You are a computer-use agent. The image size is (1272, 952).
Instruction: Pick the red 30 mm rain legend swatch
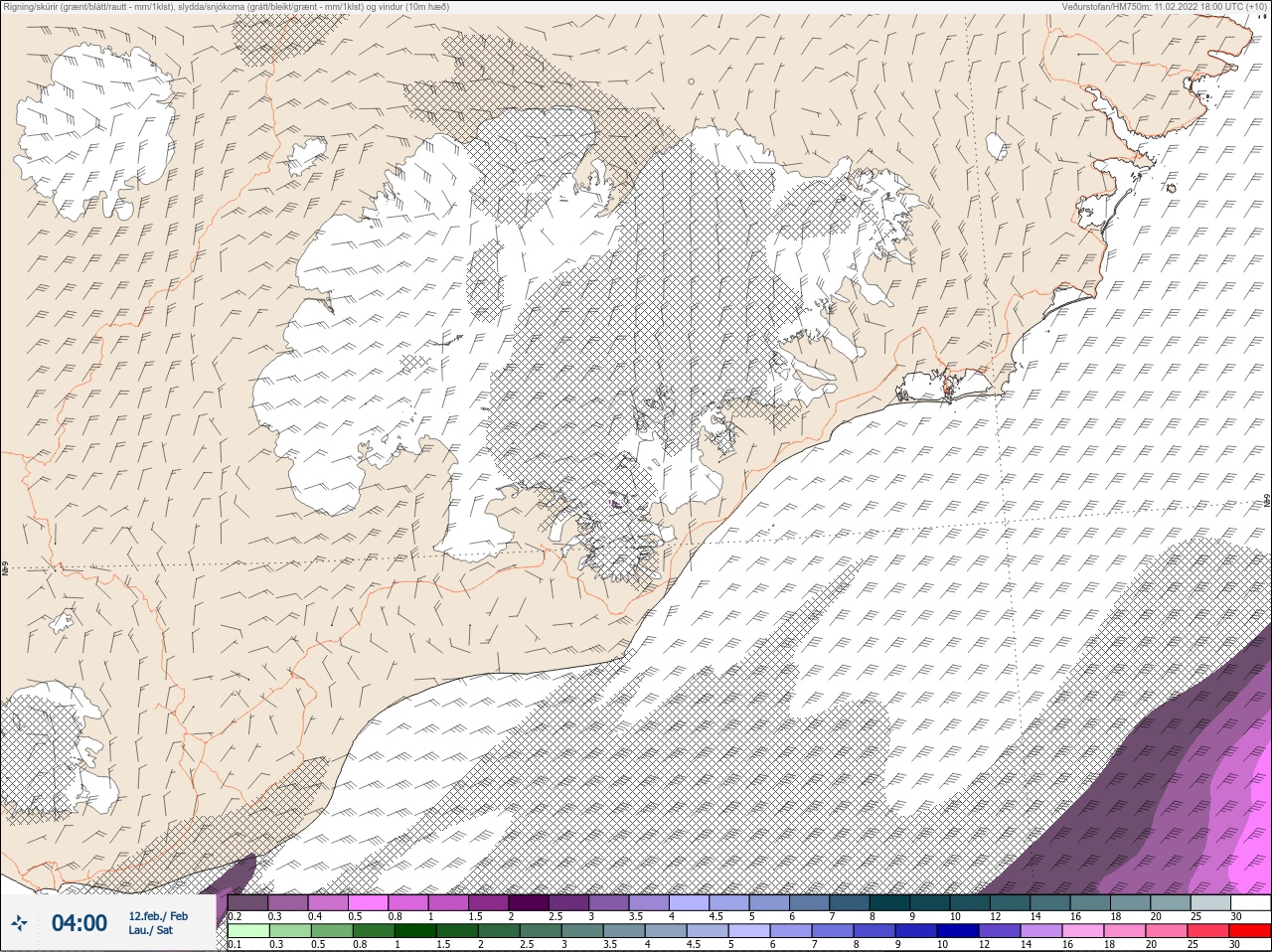tap(1250, 931)
